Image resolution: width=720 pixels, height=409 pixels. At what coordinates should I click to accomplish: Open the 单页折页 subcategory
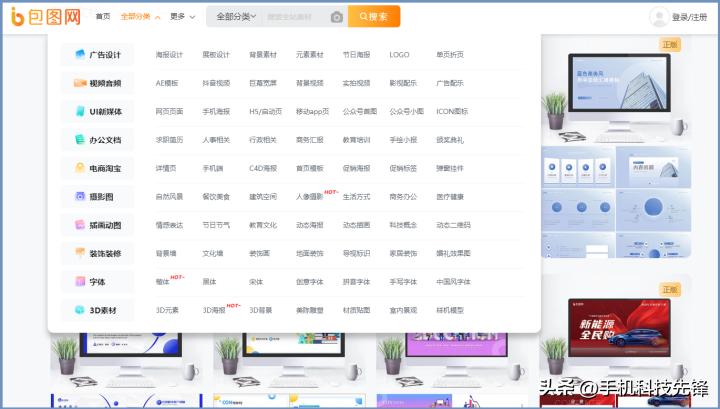(x=450, y=55)
